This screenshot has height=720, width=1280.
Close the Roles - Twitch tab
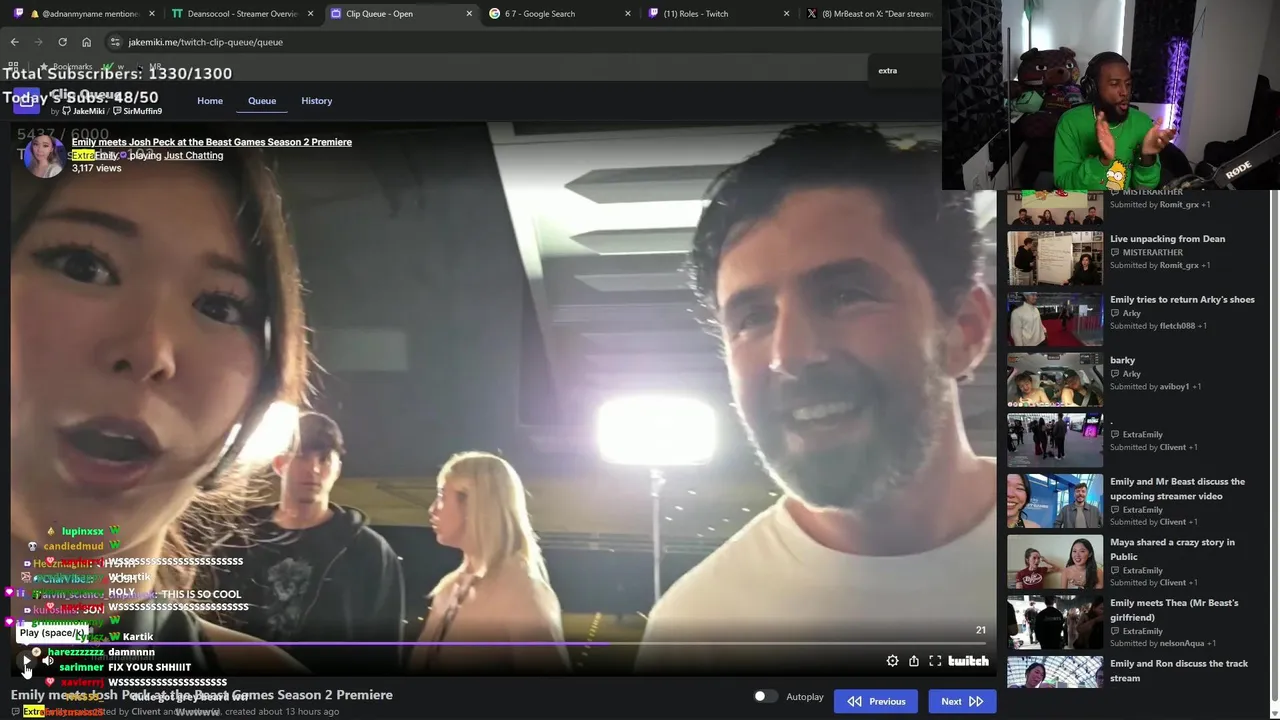coord(786,14)
